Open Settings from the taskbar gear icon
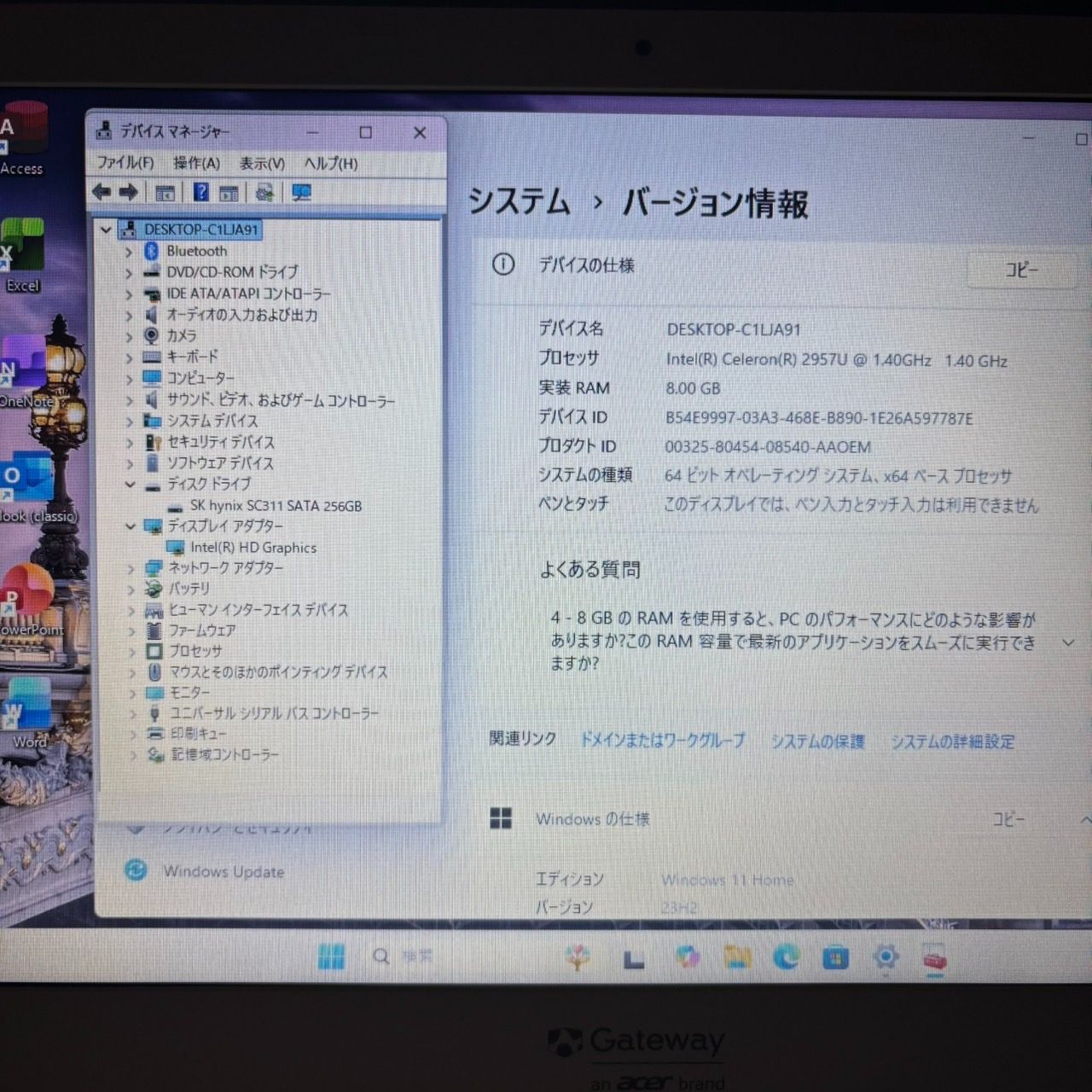This screenshot has width=1092, height=1092. [885, 958]
